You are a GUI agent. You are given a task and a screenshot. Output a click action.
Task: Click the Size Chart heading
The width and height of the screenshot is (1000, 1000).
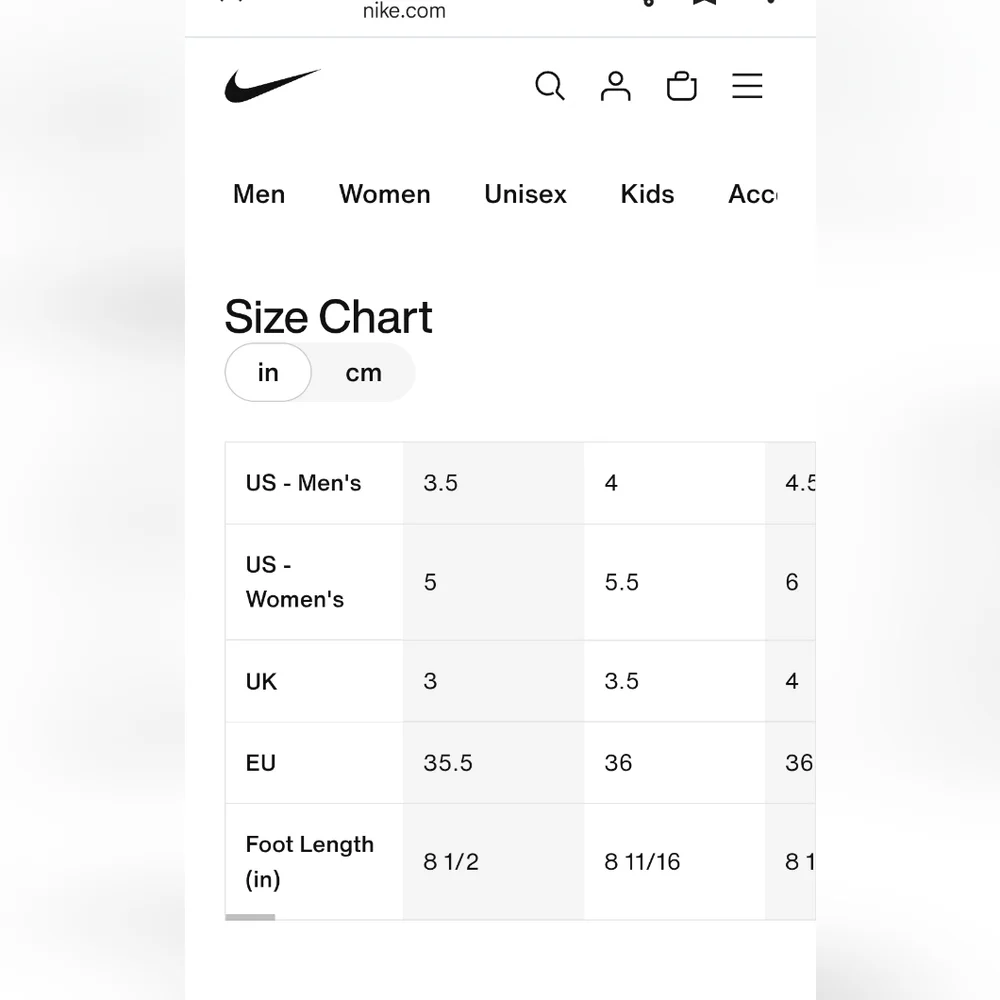[x=328, y=316]
